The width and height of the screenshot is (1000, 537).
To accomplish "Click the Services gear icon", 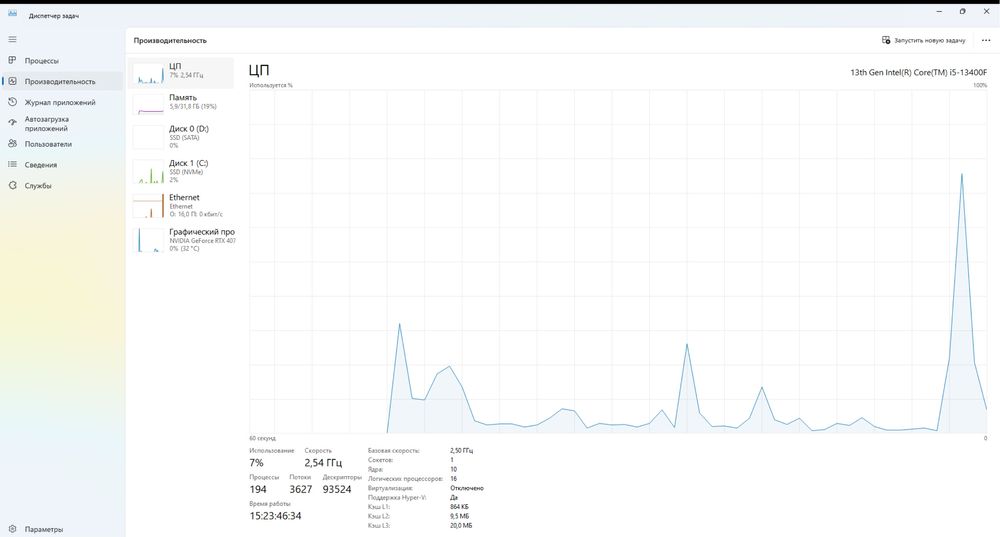I will (x=12, y=186).
